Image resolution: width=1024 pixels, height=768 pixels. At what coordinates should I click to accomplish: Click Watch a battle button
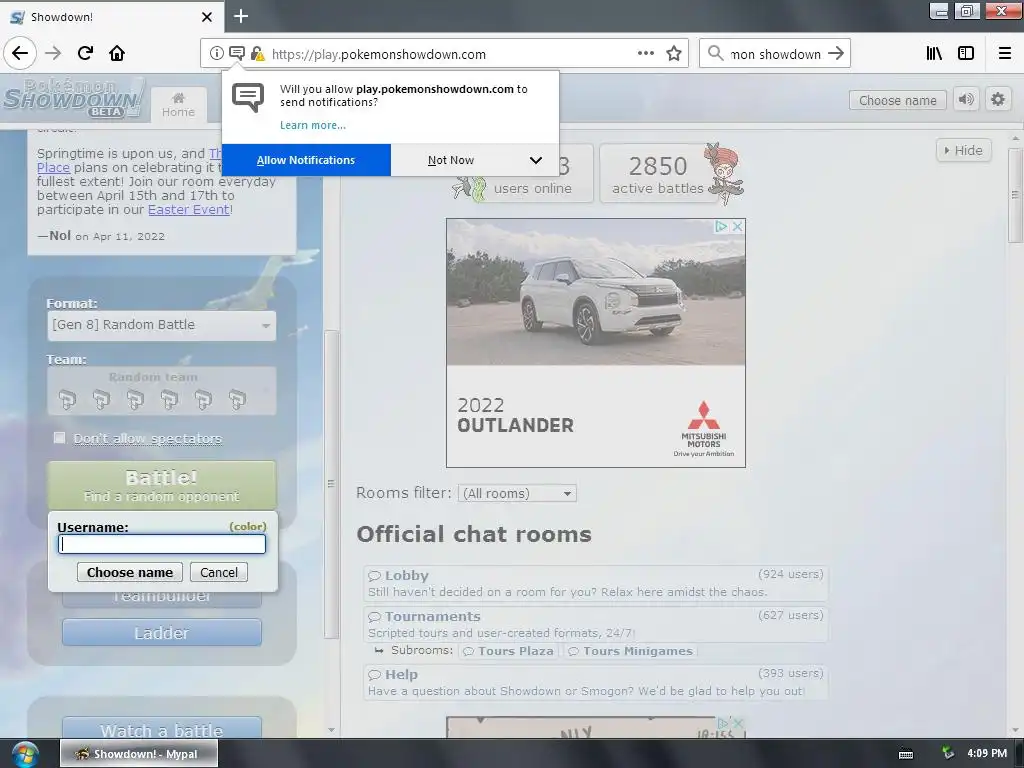161,728
